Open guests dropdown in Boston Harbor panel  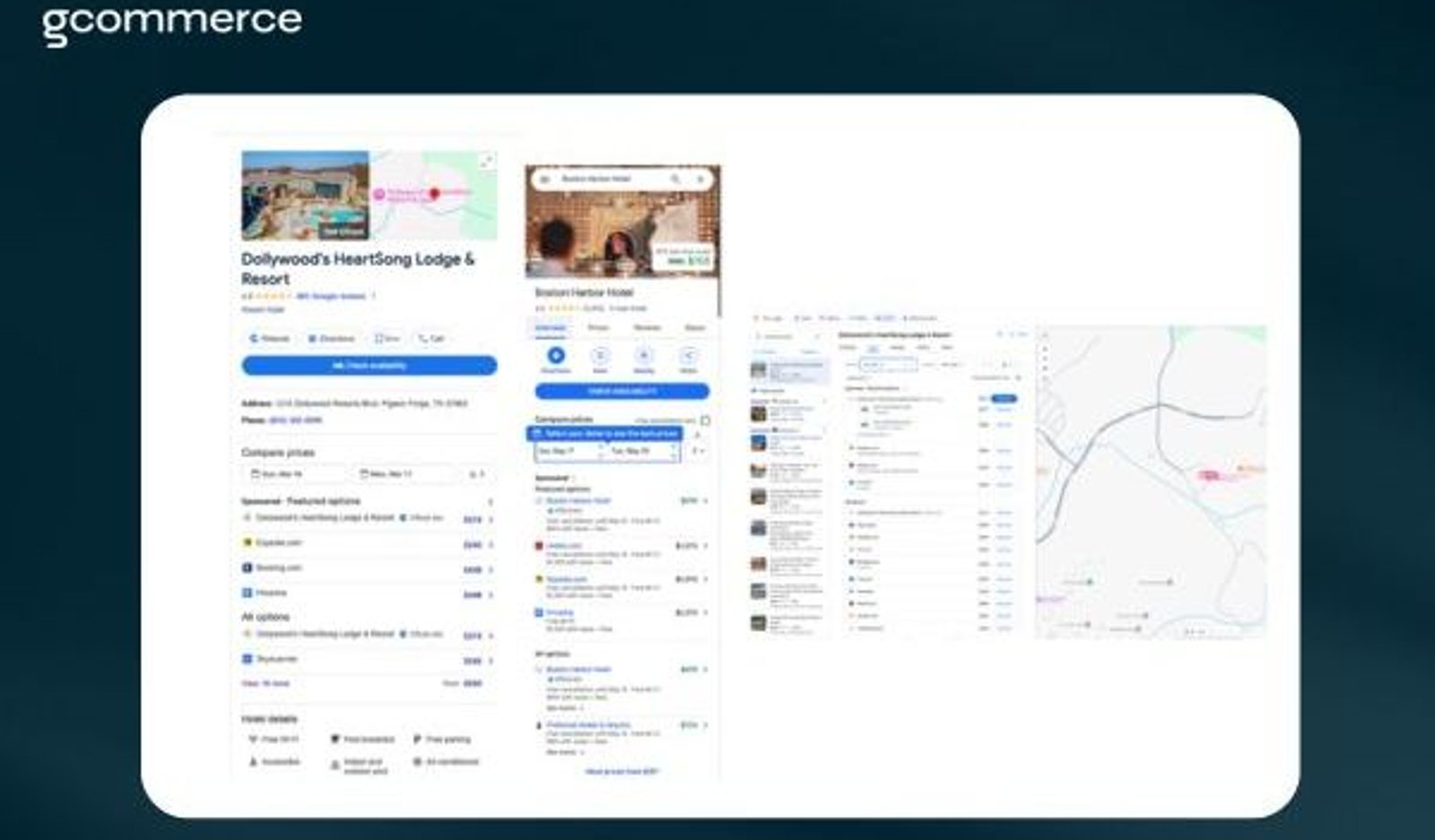click(x=697, y=452)
